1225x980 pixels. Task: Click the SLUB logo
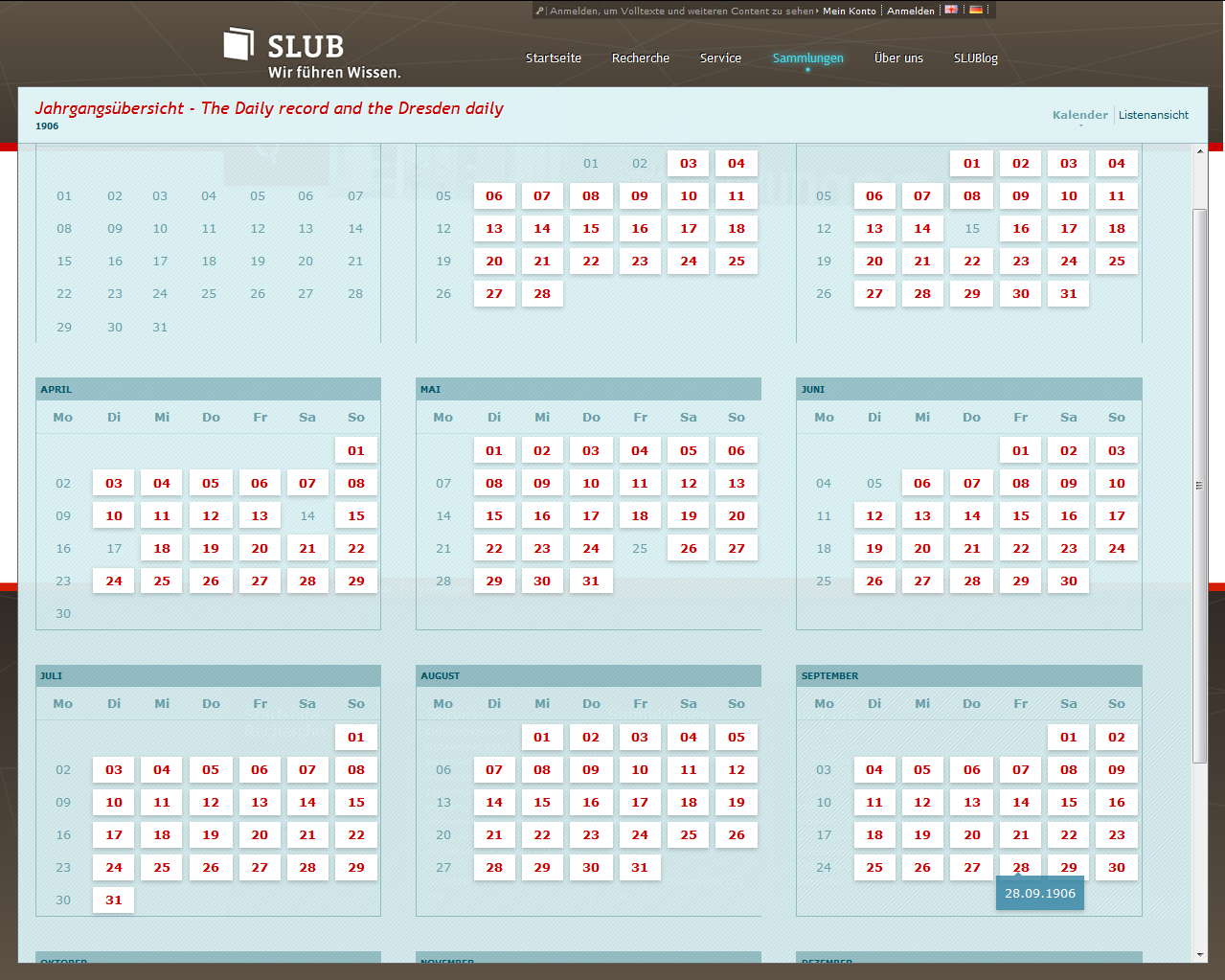pos(311,55)
